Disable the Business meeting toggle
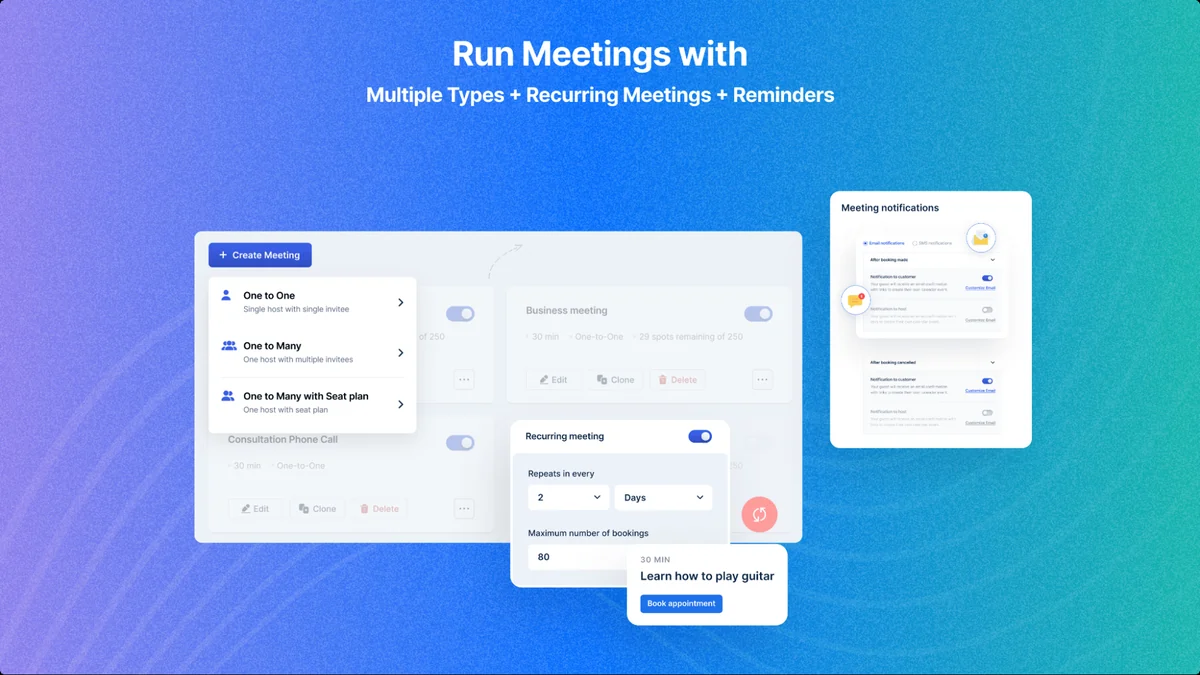The width and height of the screenshot is (1200, 675). click(x=759, y=314)
